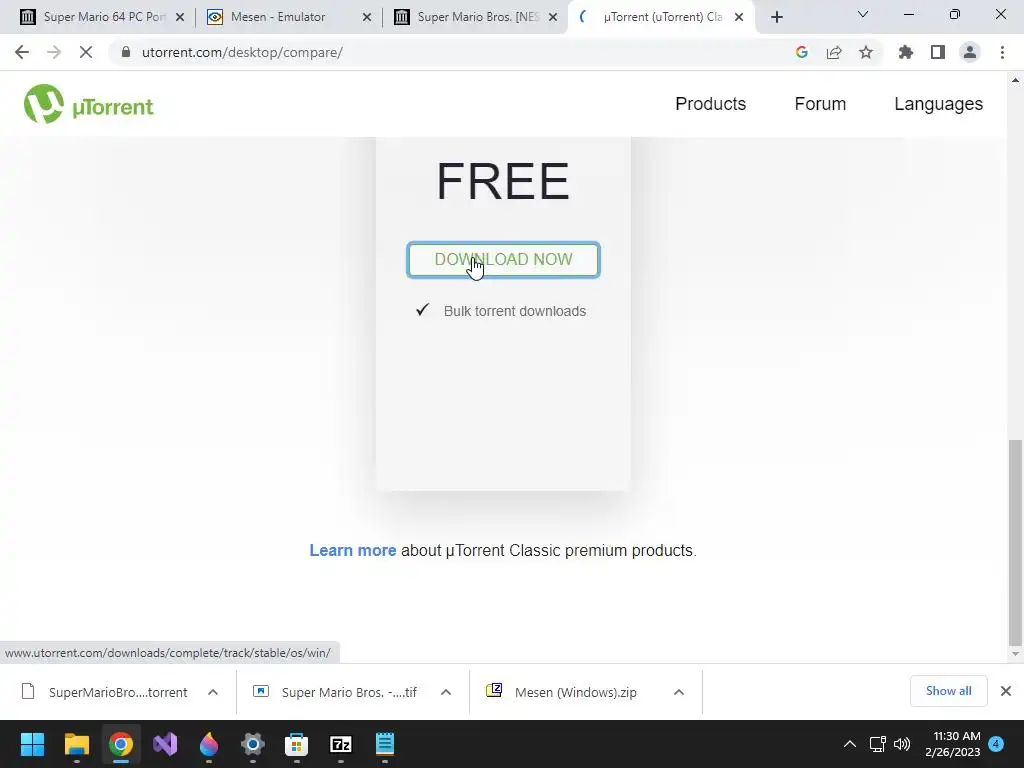The height and width of the screenshot is (768, 1024).
Task: Click the "Bulk torrent downloads" text
Action: click(515, 311)
